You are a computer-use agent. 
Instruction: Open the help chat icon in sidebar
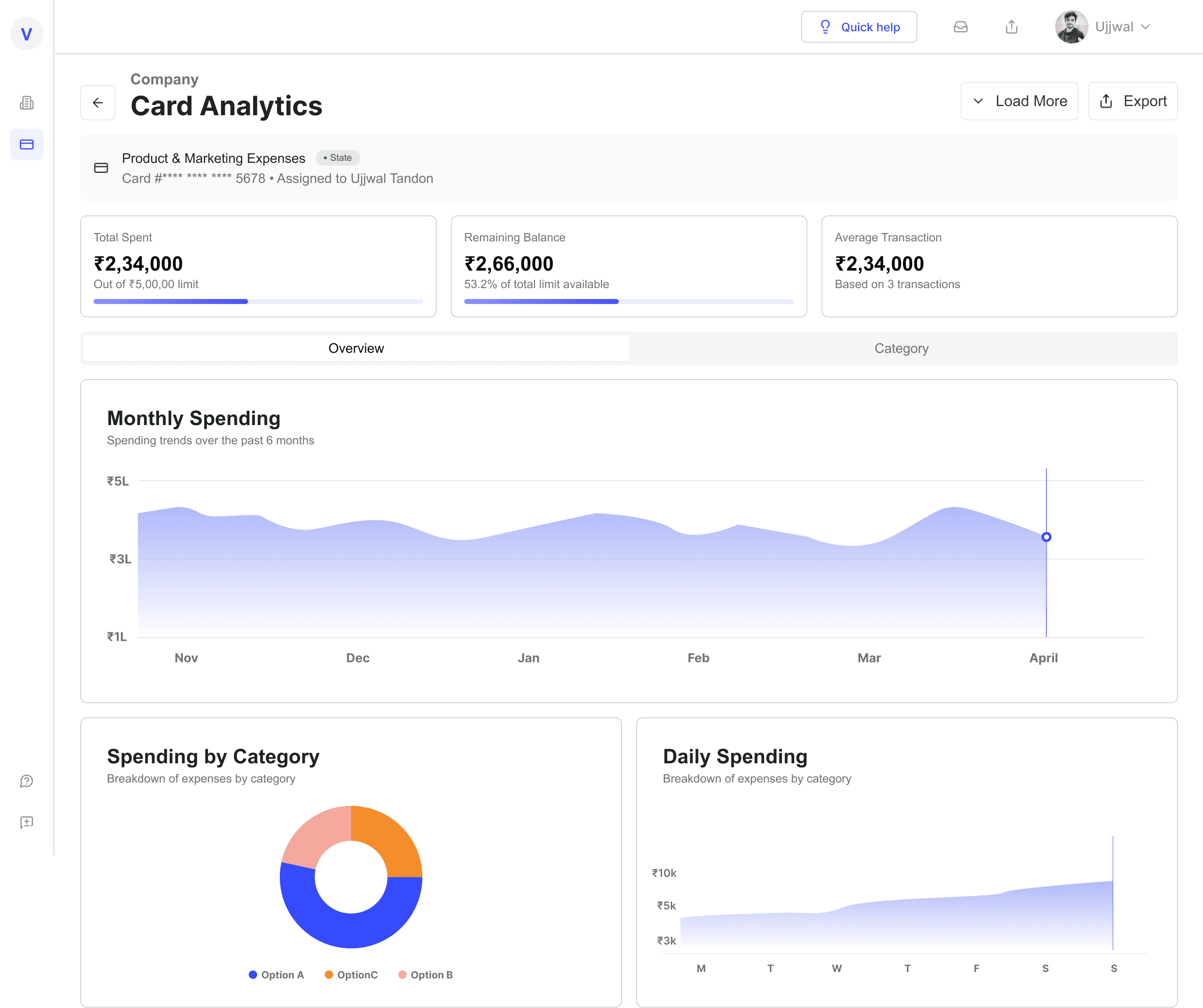pos(26,781)
